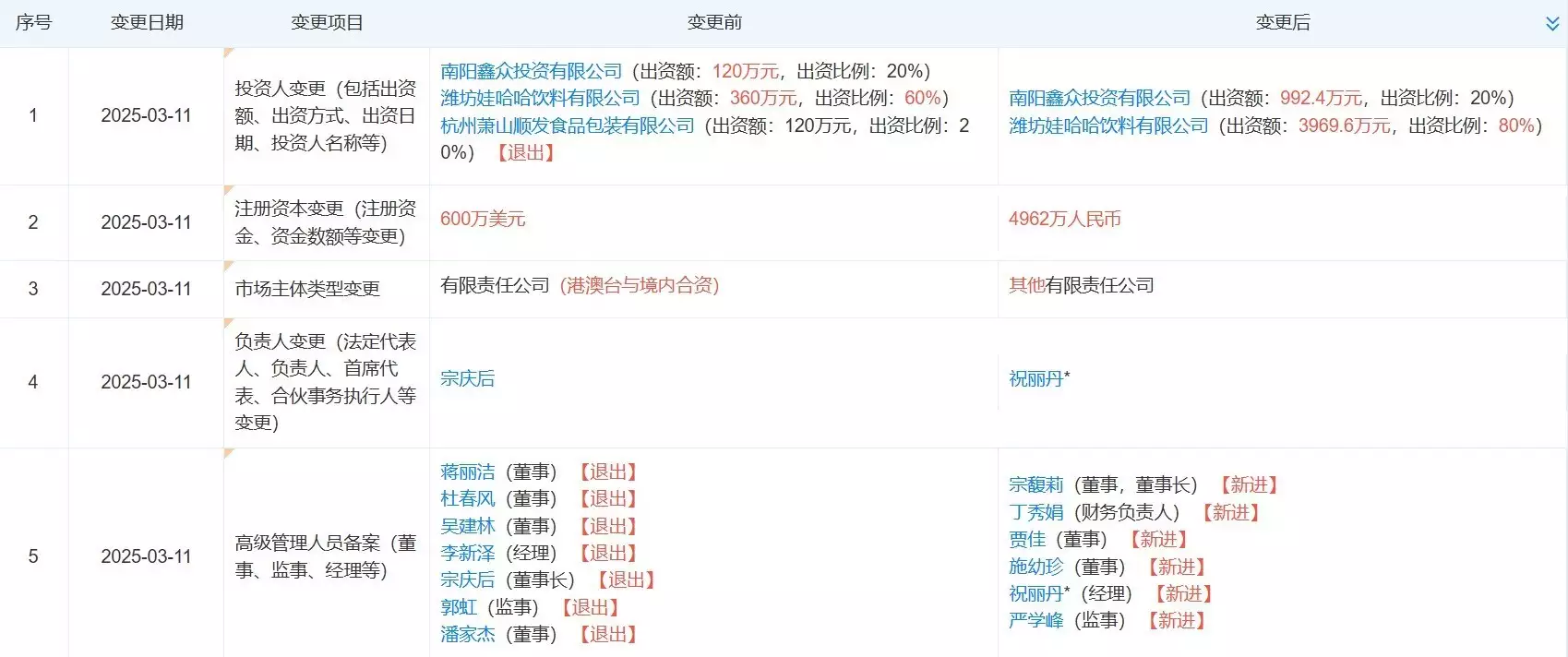Click the 【退出】 tag after 杭州萧山顺发
The height and width of the screenshot is (657, 1568).
coord(526,152)
